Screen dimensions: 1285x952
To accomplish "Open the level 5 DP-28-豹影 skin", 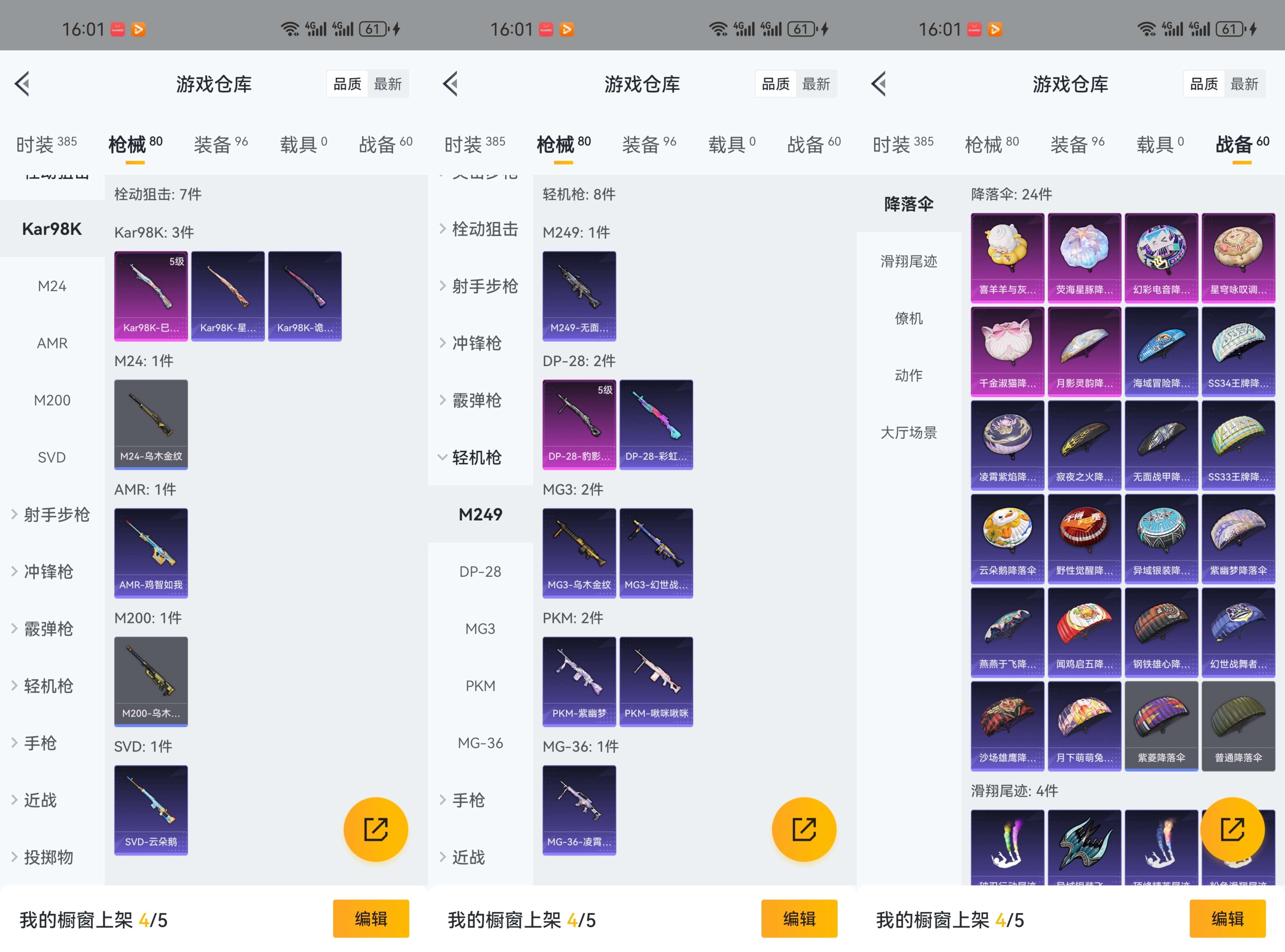I will (579, 425).
